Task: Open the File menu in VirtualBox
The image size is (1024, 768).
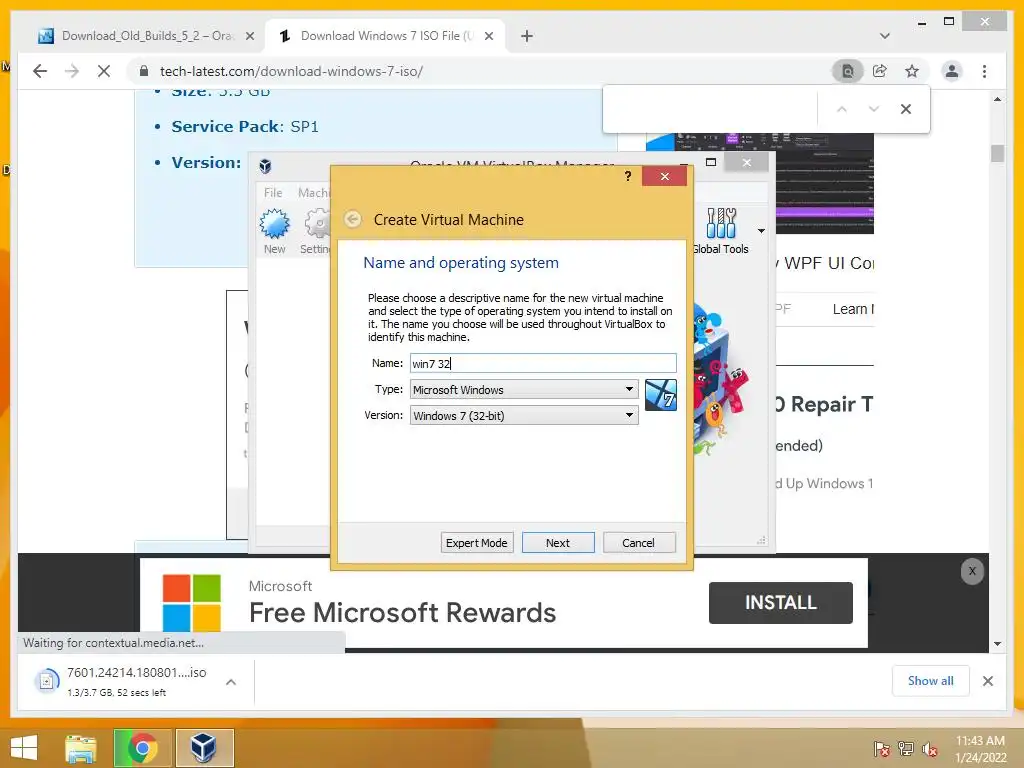Action: tap(273, 193)
